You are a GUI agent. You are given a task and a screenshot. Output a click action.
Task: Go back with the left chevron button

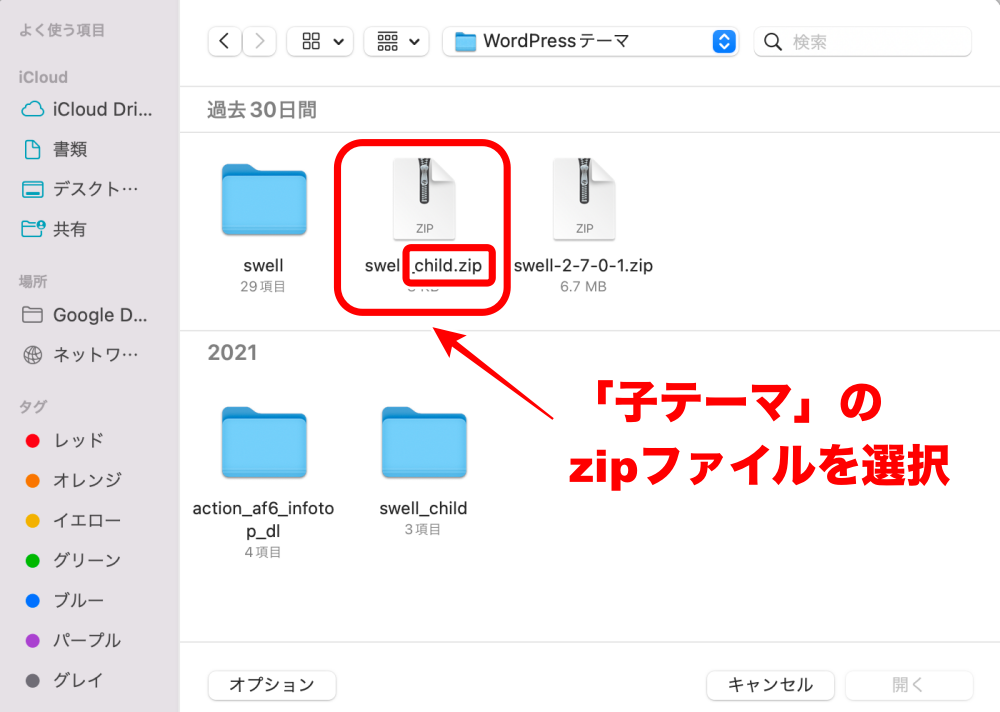pos(224,41)
